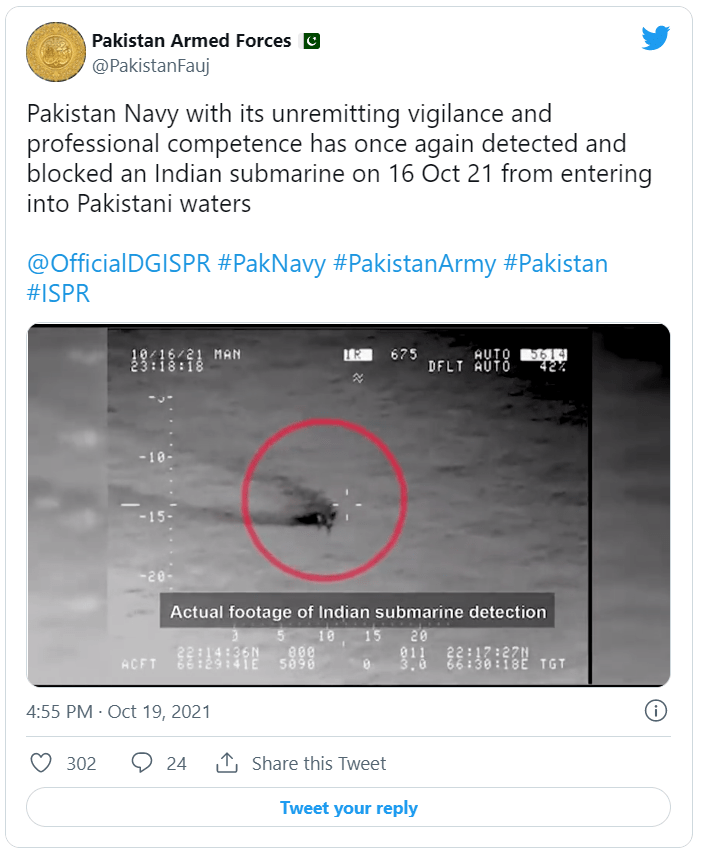Open replies via speech bubble icon

142,763
